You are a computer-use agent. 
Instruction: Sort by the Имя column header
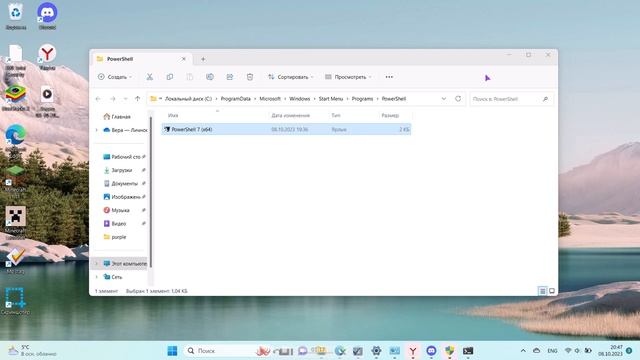pyautogui.click(x=173, y=116)
